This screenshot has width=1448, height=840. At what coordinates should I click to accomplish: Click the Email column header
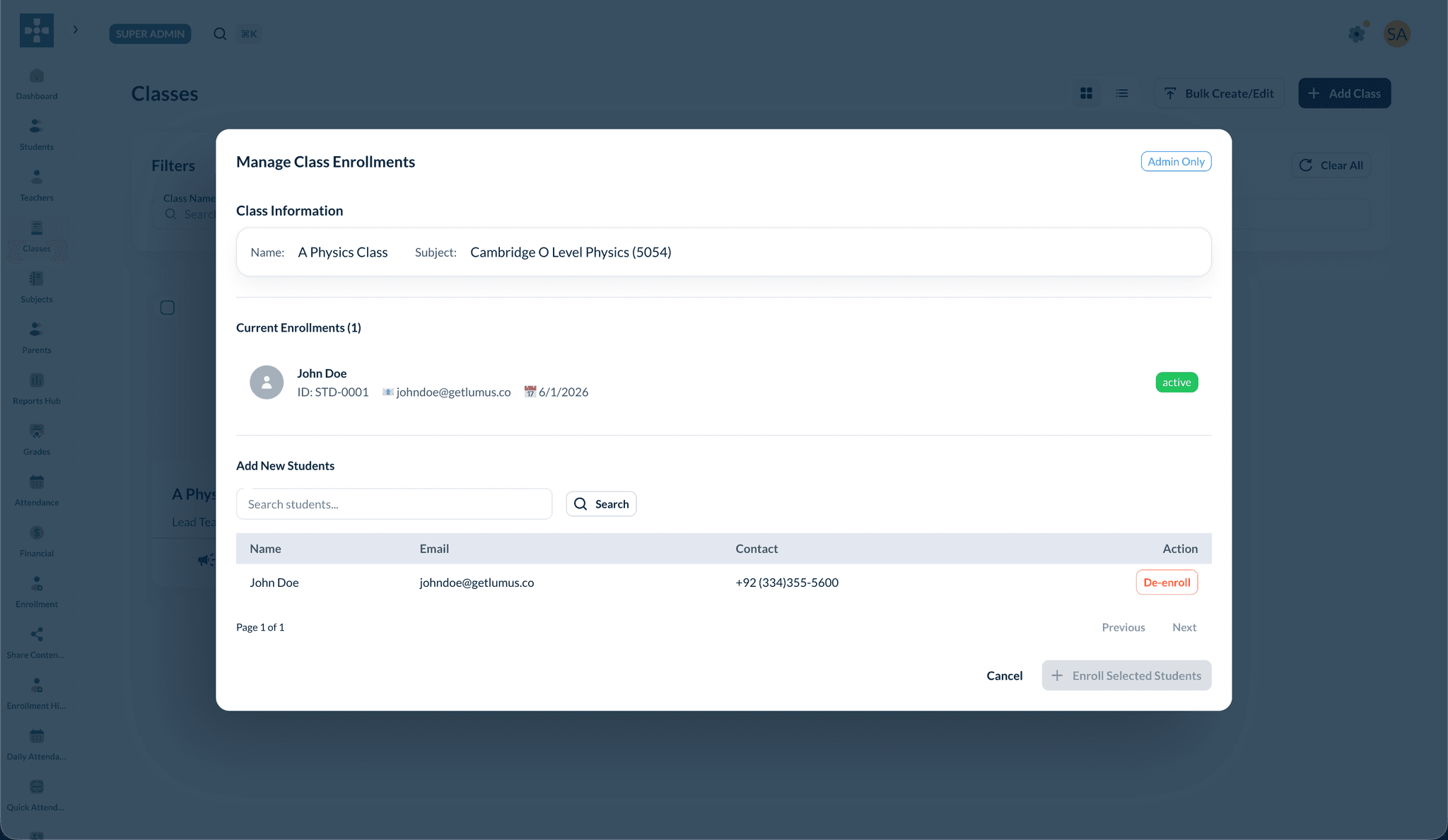click(x=434, y=549)
